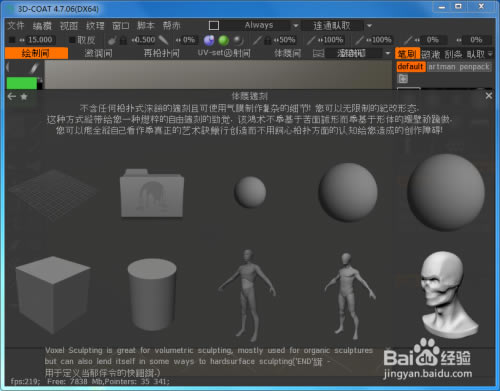Screen dimensions: 500x391
Task: Click the star favorite icon
Action: [24, 97]
